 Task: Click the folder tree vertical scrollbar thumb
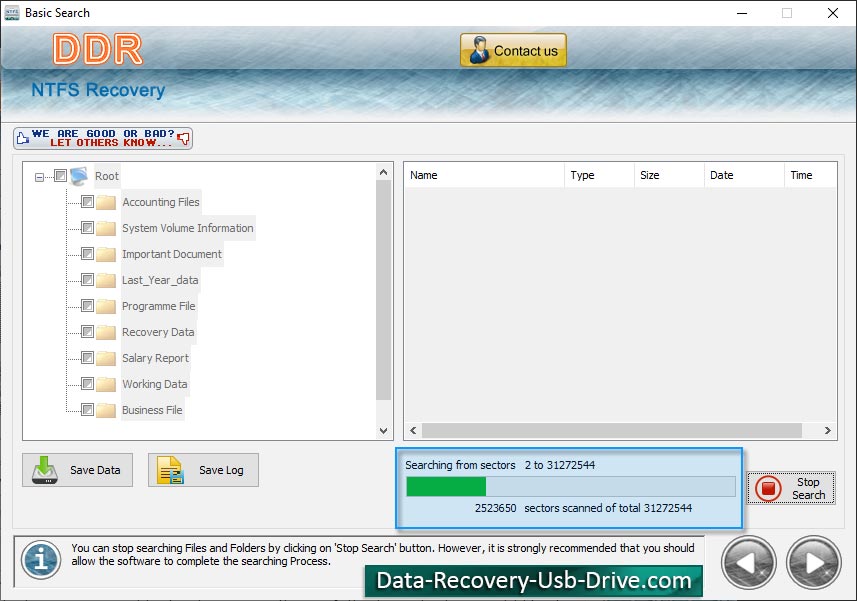click(x=384, y=290)
